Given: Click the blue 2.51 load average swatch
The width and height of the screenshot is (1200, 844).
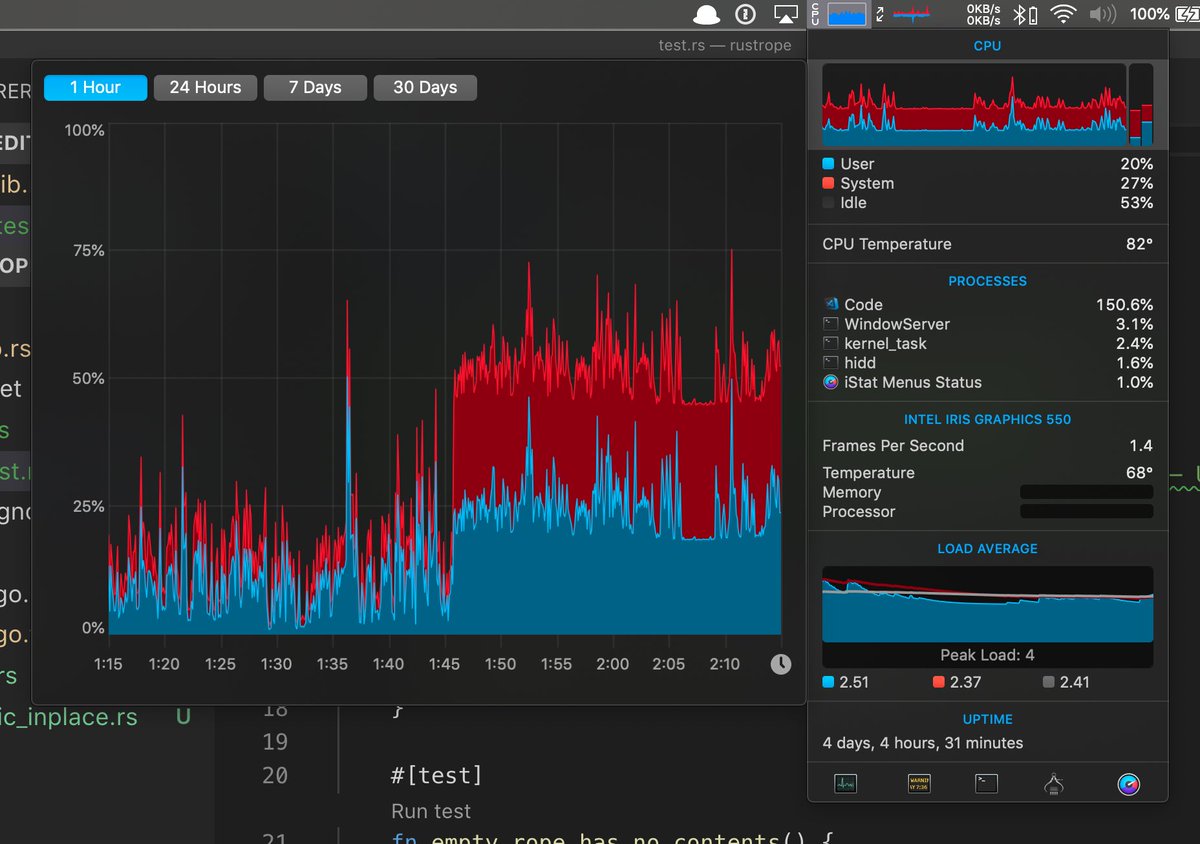Looking at the screenshot, I should pyautogui.click(x=828, y=682).
